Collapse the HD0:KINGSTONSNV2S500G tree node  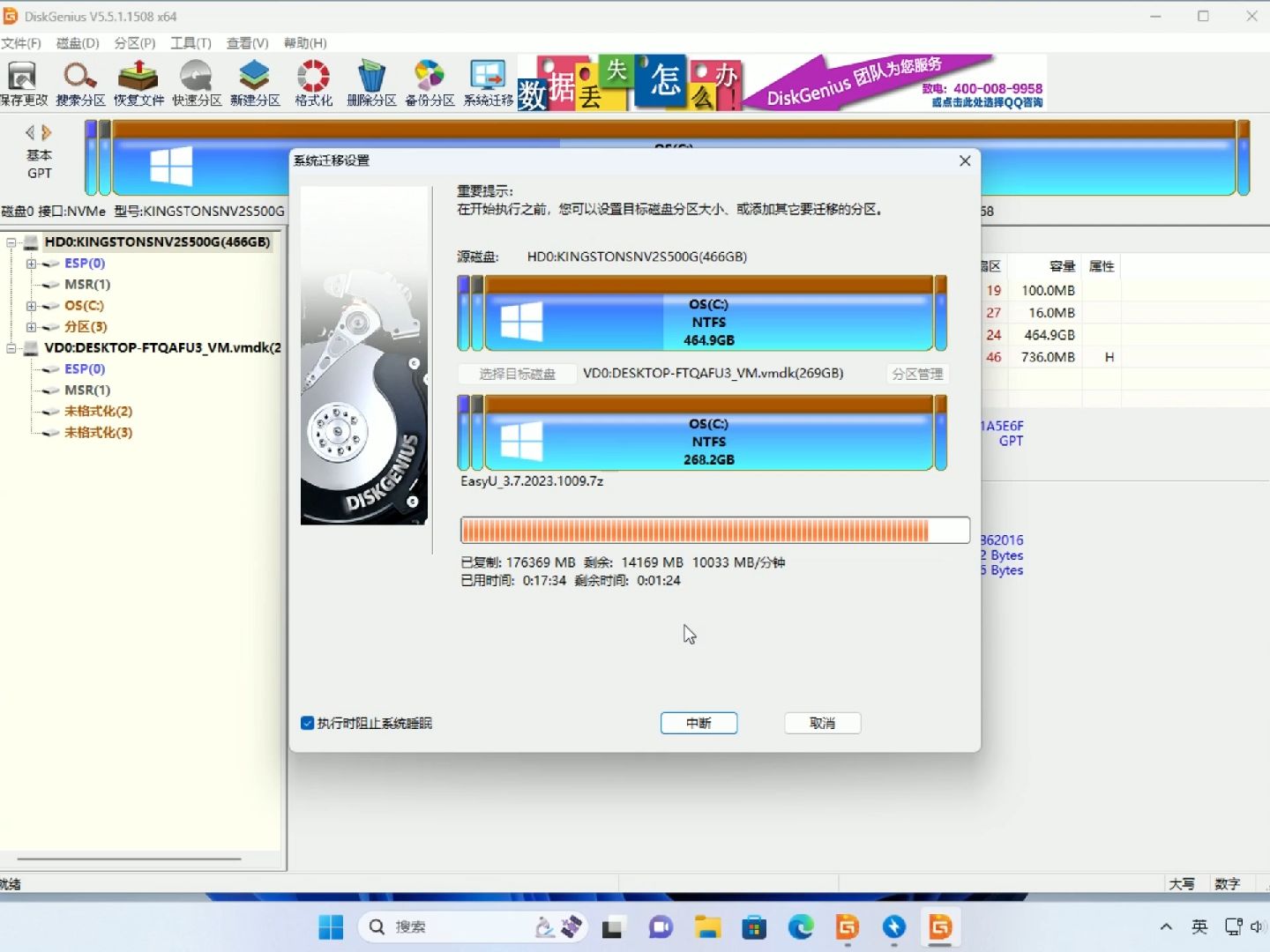pos(11,242)
